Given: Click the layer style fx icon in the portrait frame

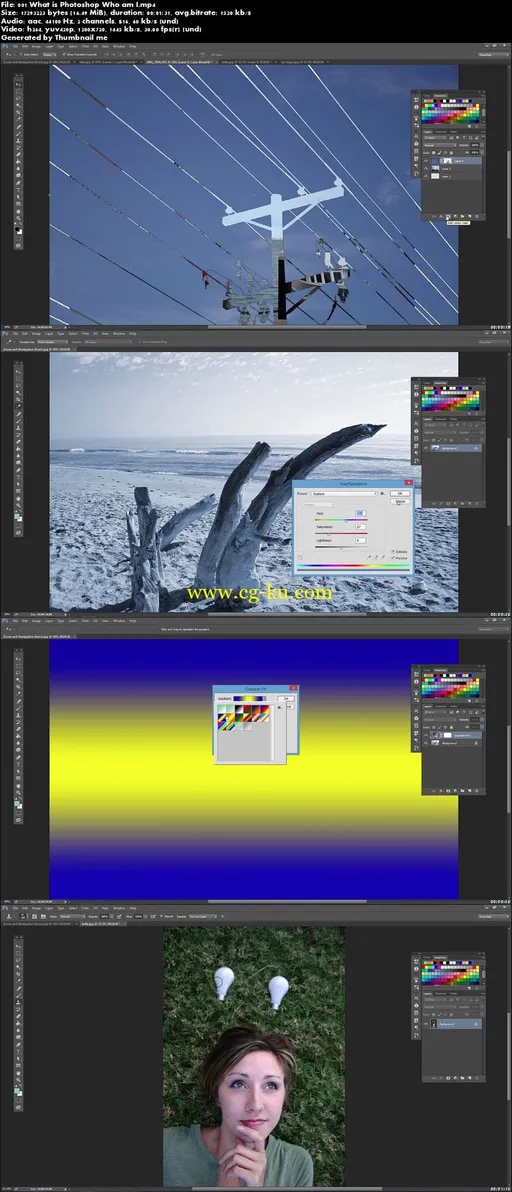Looking at the screenshot, I should [441, 1078].
